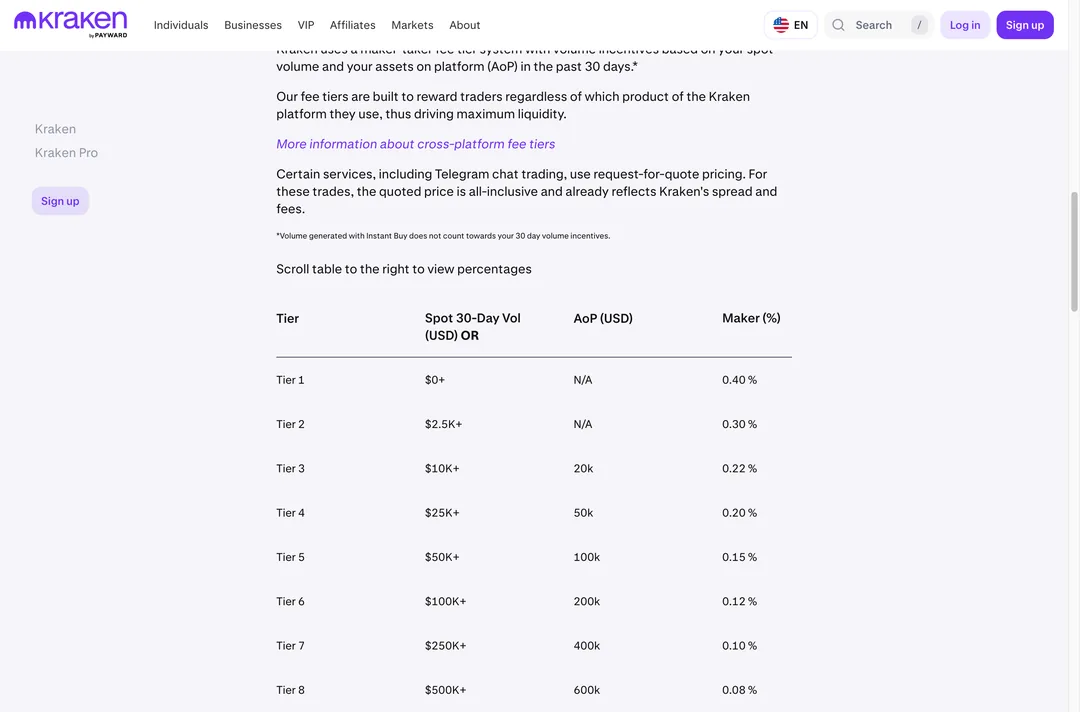1080x712 pixels.
Task: Open the EN language selector
Action: pyautogui.click(x=791, y=25)
